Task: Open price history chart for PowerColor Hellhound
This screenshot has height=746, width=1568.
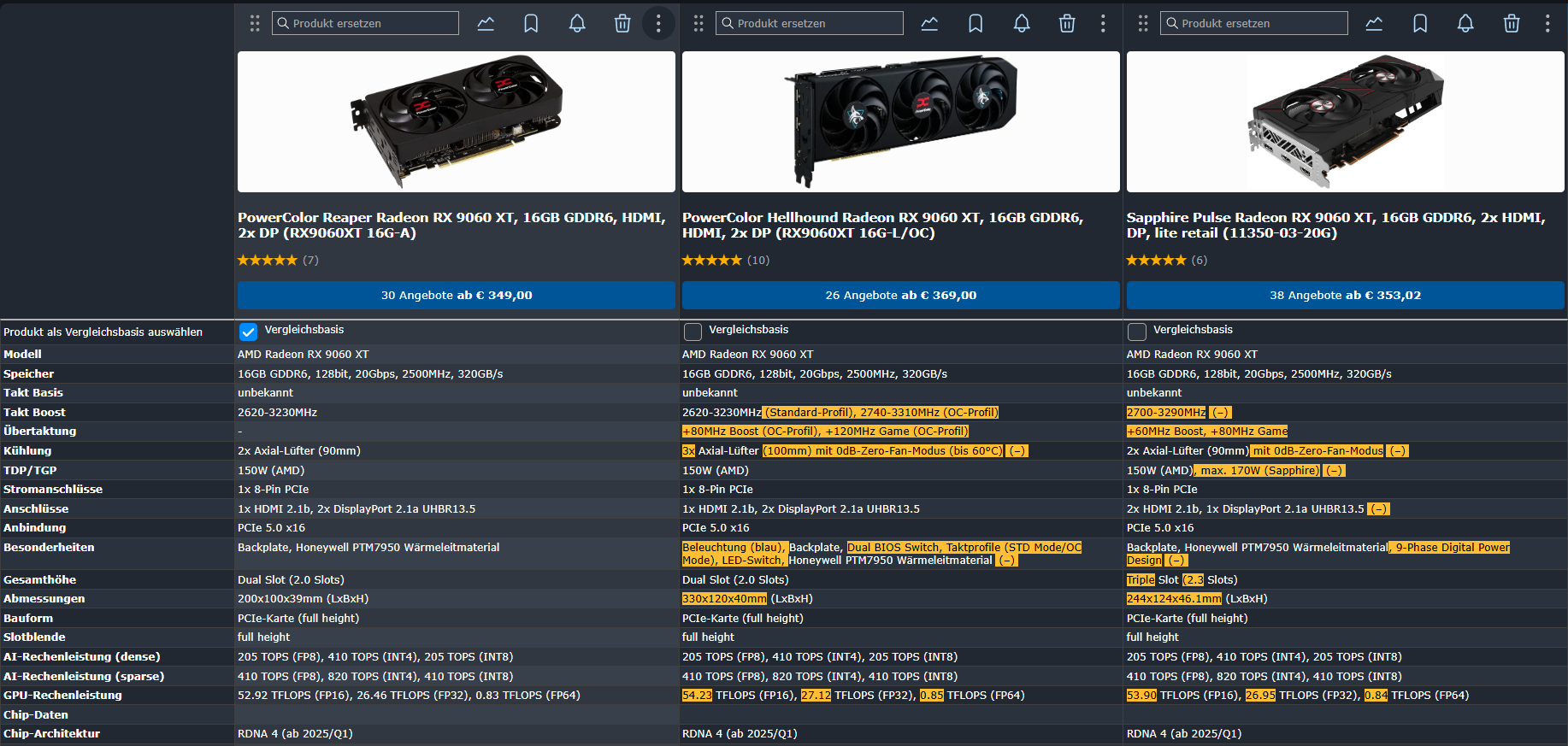Action: point(929,23)
